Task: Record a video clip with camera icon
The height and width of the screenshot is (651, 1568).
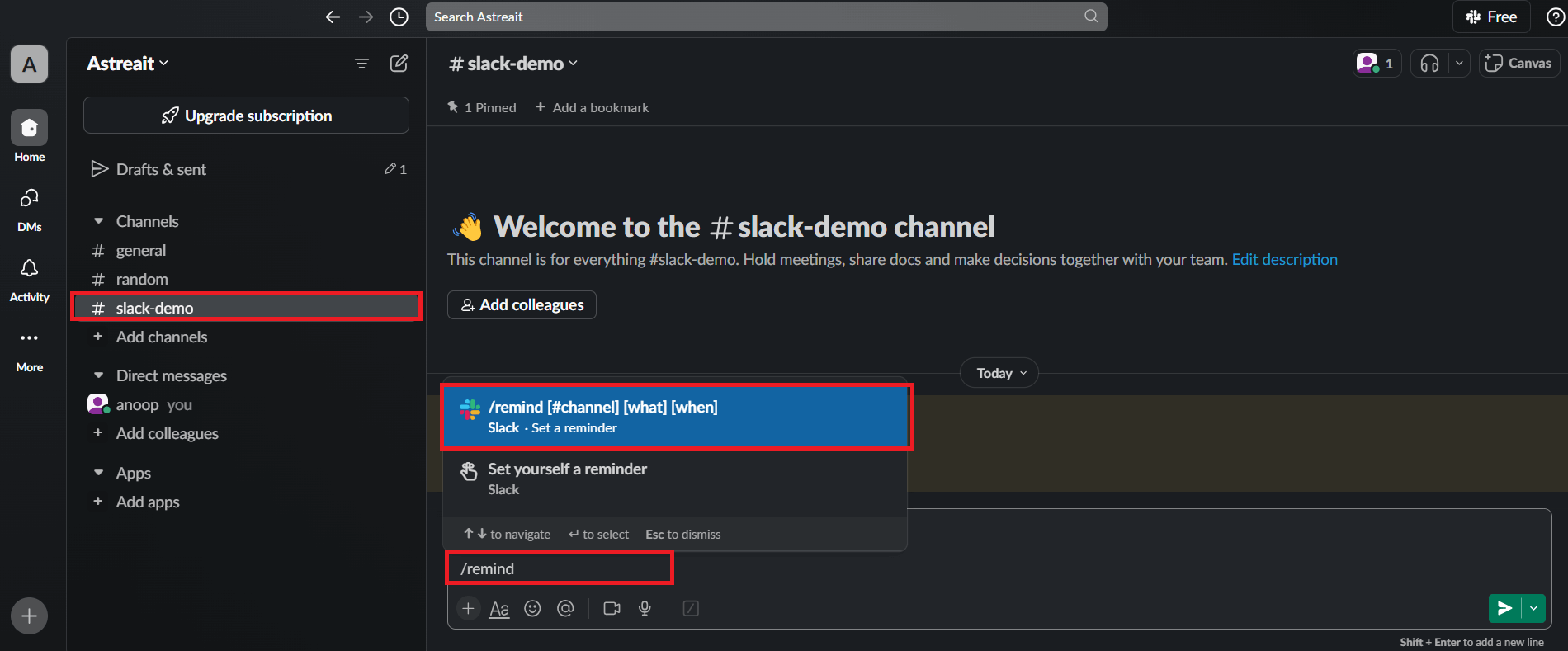Action: coord(612,608)
